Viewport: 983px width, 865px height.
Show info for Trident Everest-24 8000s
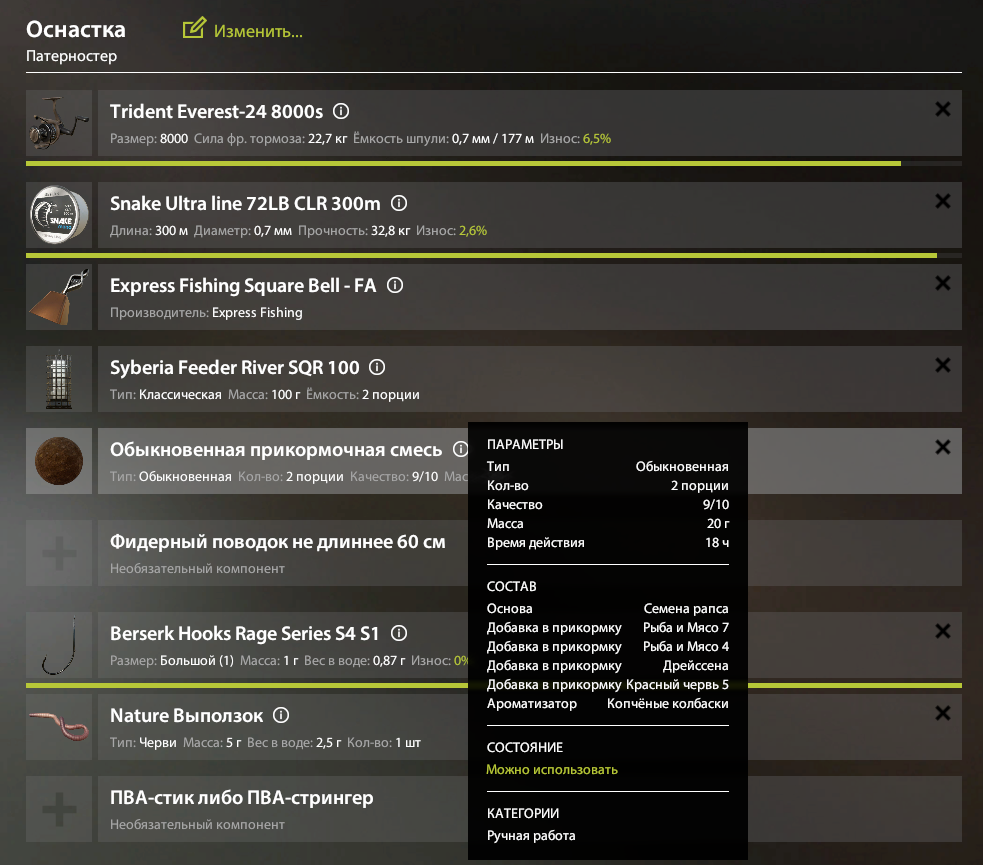341,112
